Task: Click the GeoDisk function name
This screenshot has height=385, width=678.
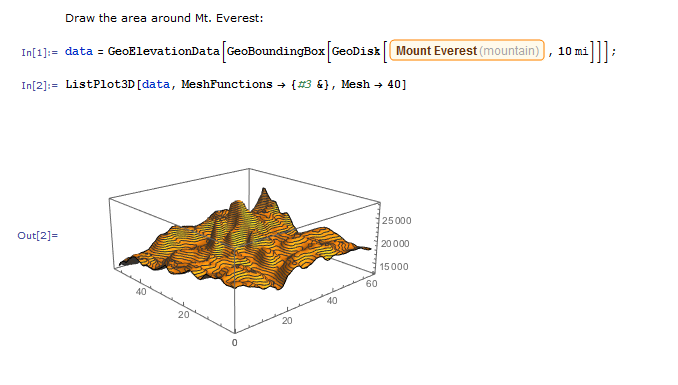Action: pos(356,51)
